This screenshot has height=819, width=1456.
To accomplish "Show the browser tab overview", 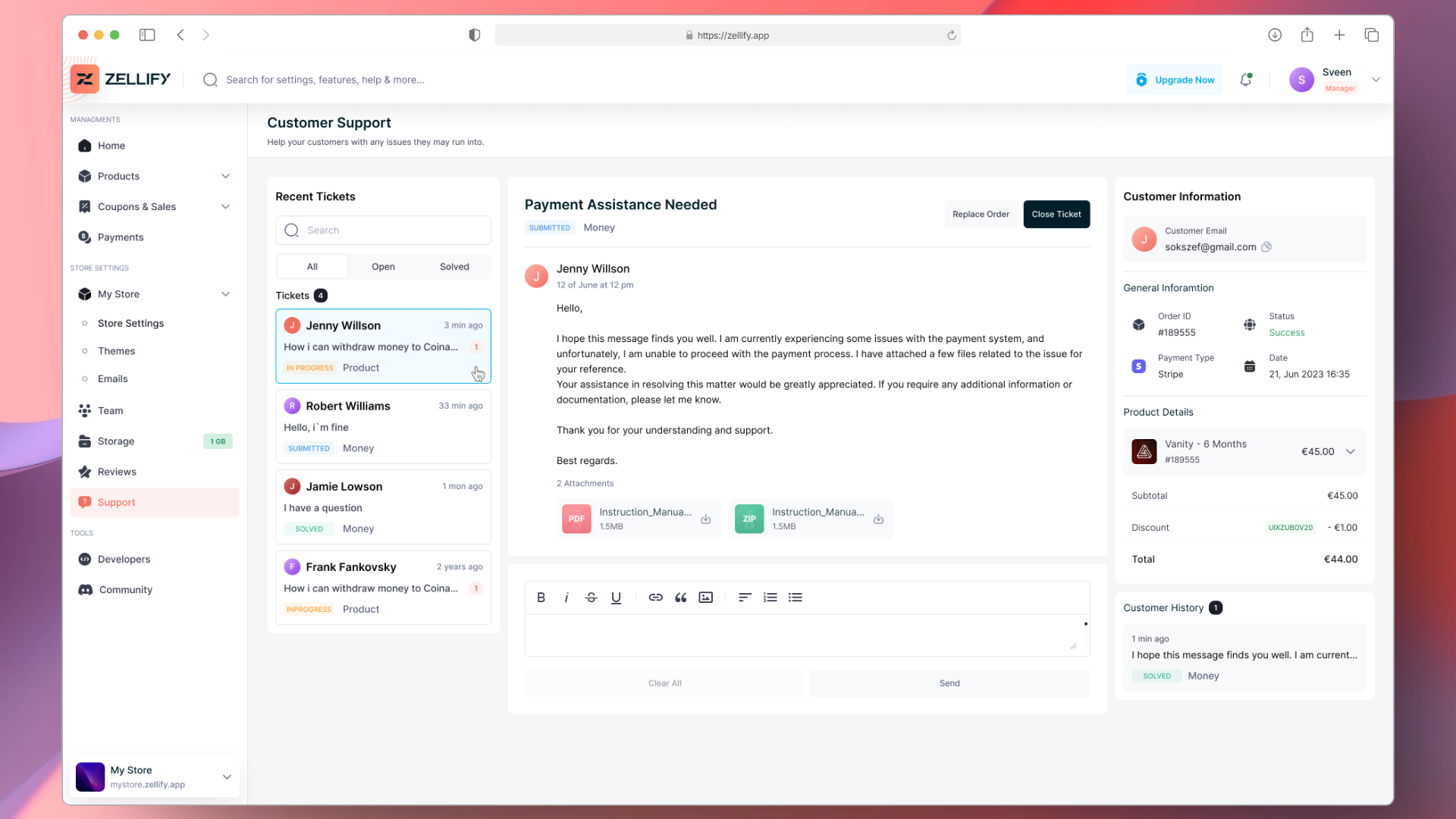I will (1372, 35).
